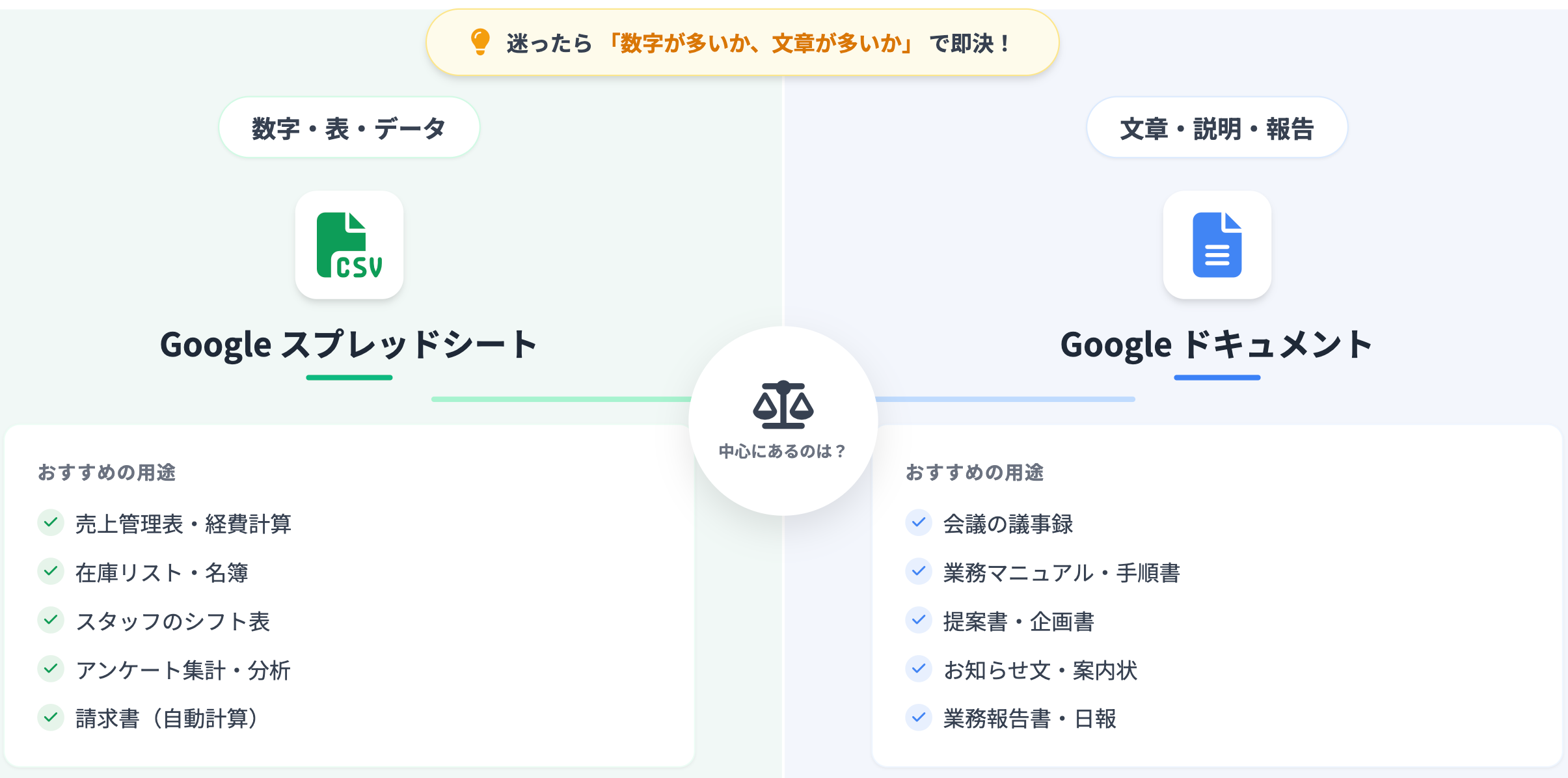Click the balance scale icon in center
The height and width of the screenshot is (778, 1568).
point(783,405)
